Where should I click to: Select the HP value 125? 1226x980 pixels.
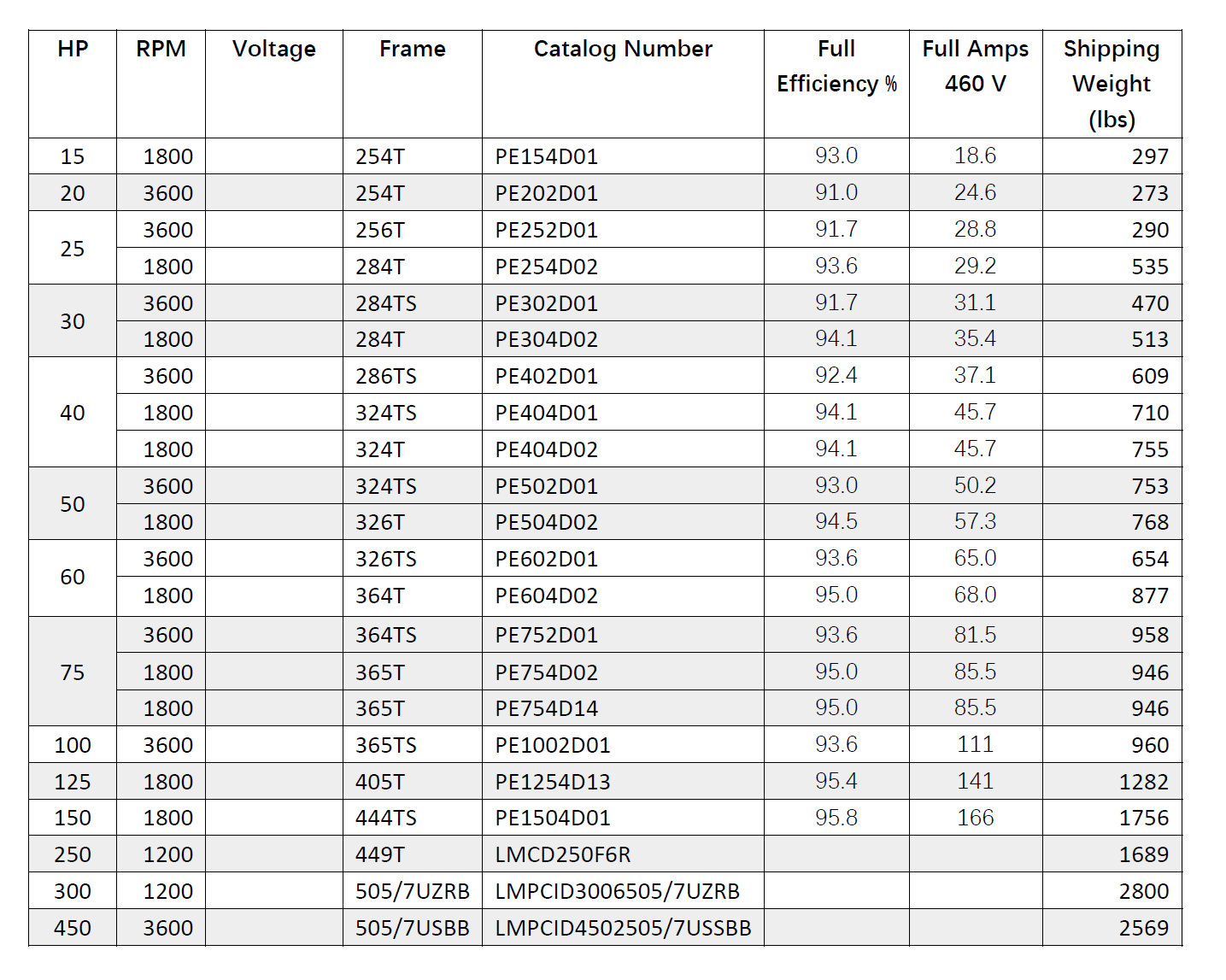click(x=73, y=782)
